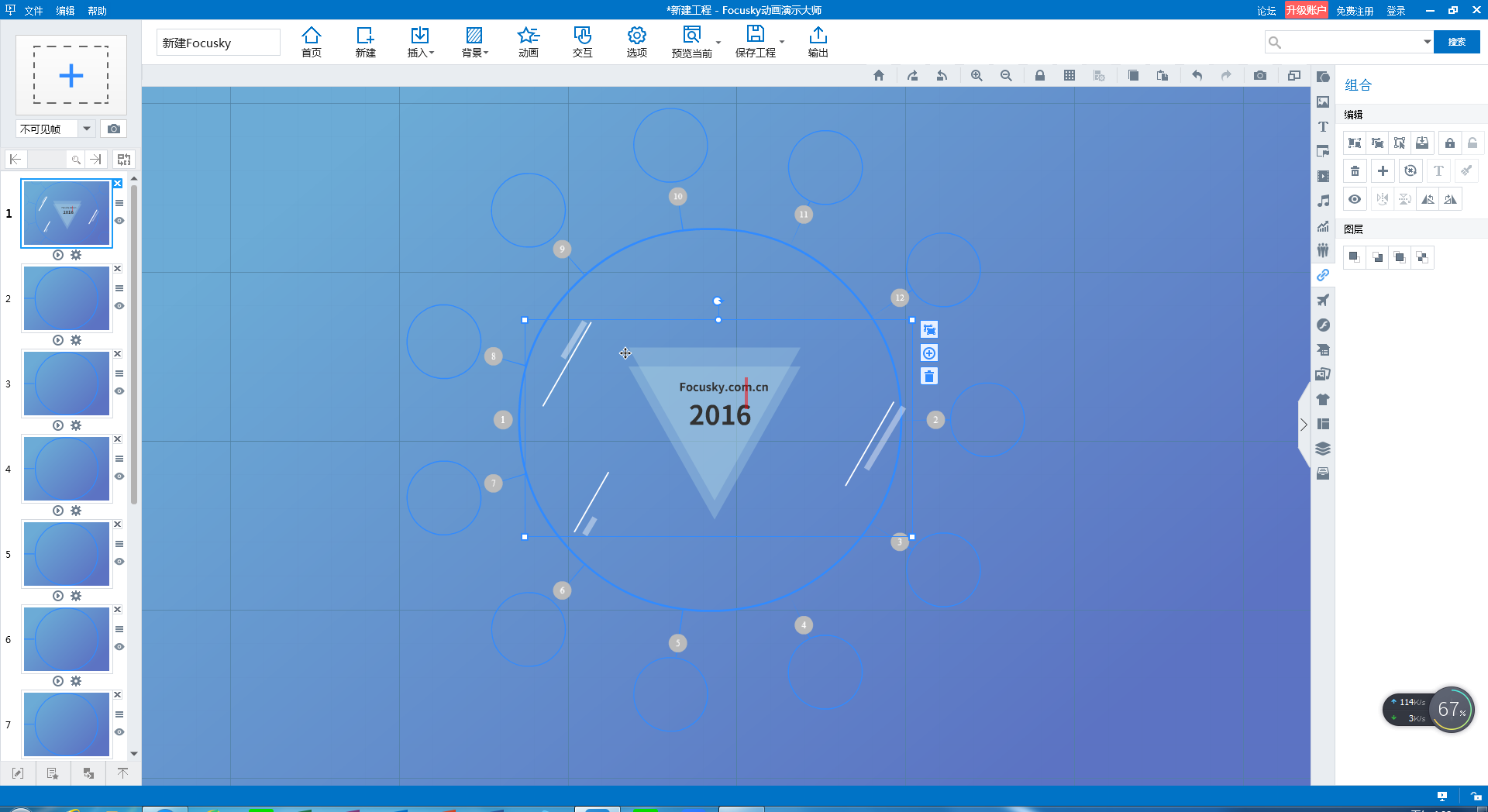The height and width of the screenshot is (812, 1488).
Task: Open the 论坛 forum link
Action: click(x=1266, y=11)
